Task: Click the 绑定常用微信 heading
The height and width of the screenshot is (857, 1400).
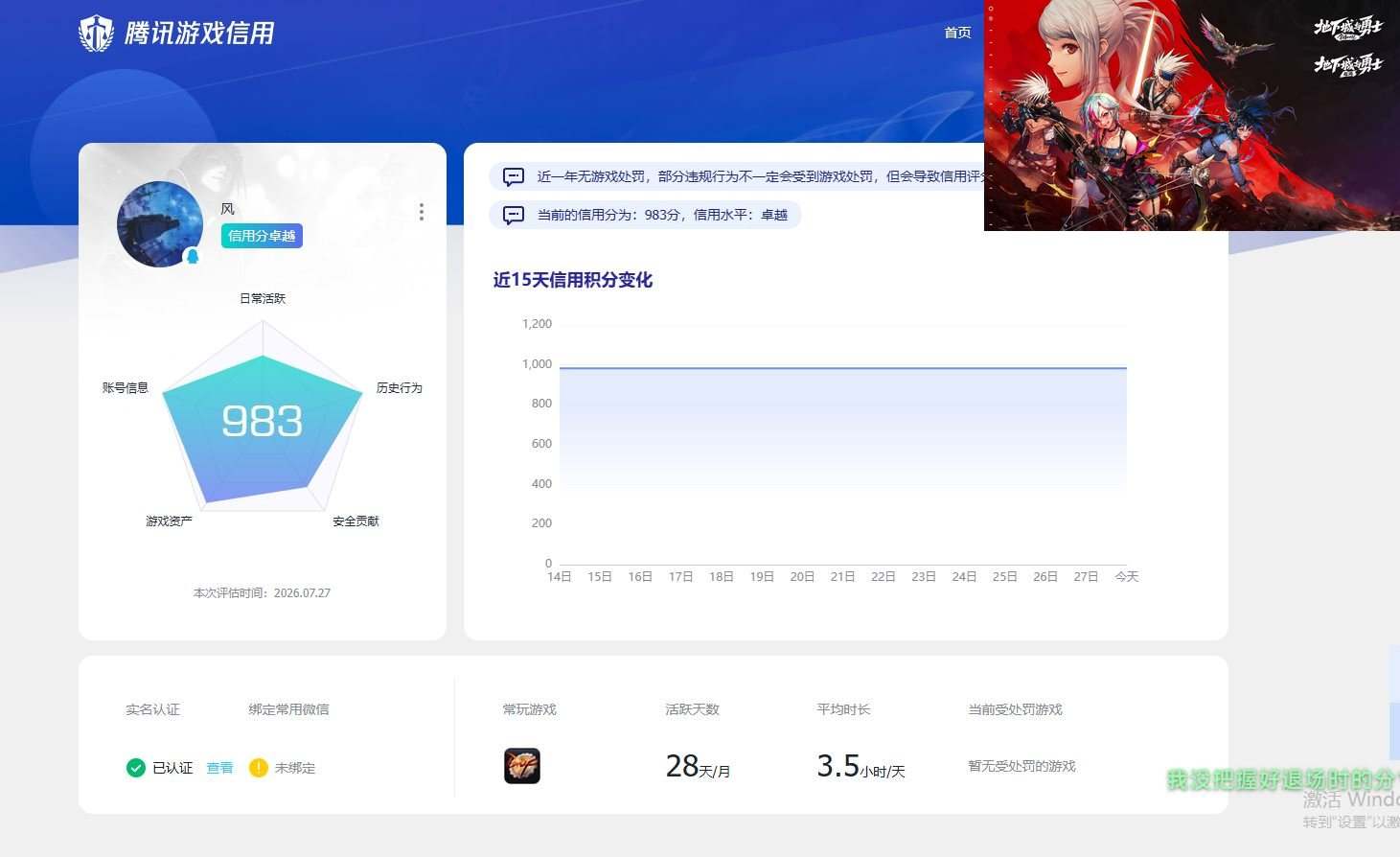Action: pyautogui.click(x=288, y=709)
